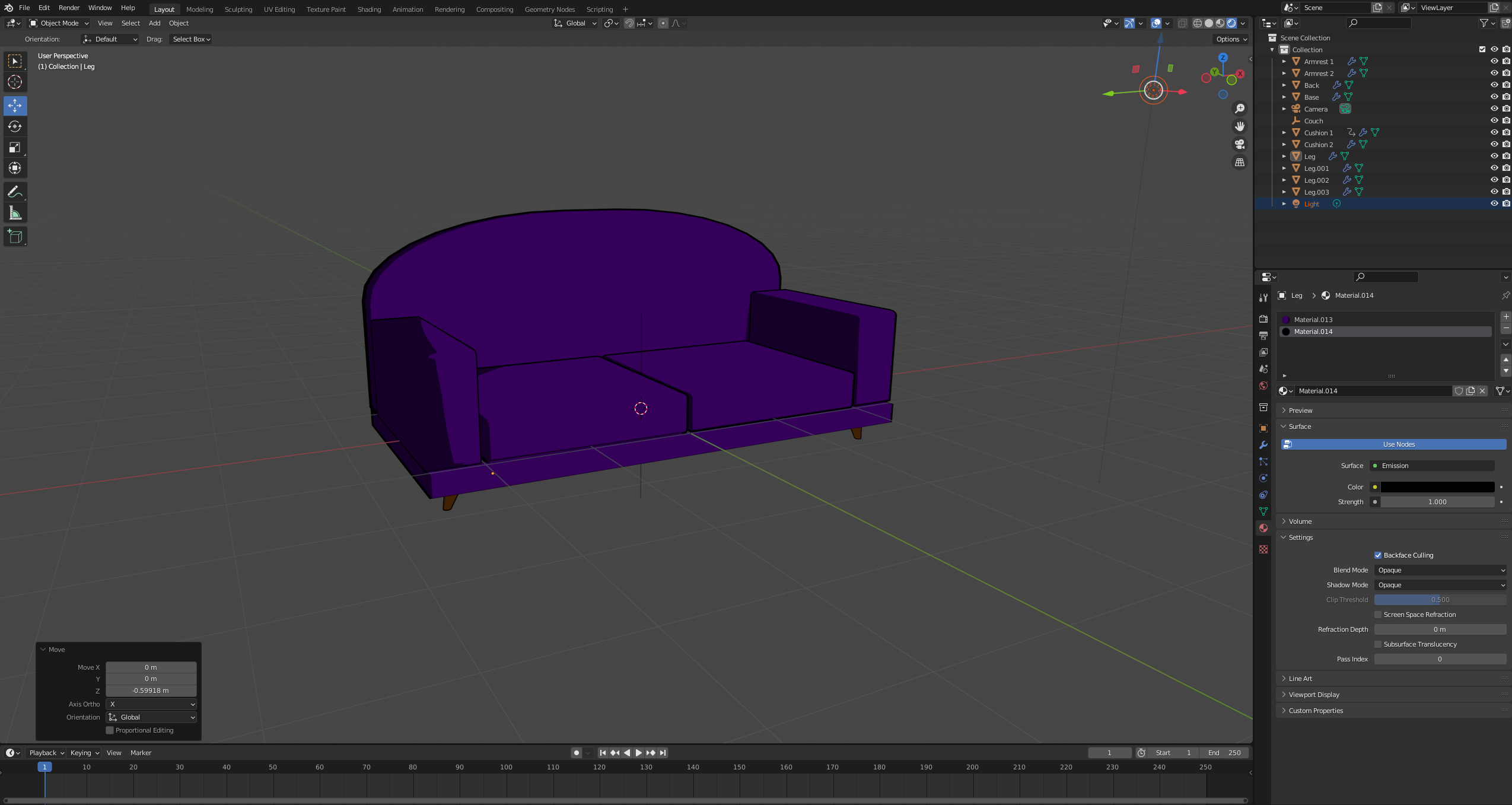The height and width of the screenshot is (805, 1512).
Task: Open the Render menu
Action: pos(69,8)
